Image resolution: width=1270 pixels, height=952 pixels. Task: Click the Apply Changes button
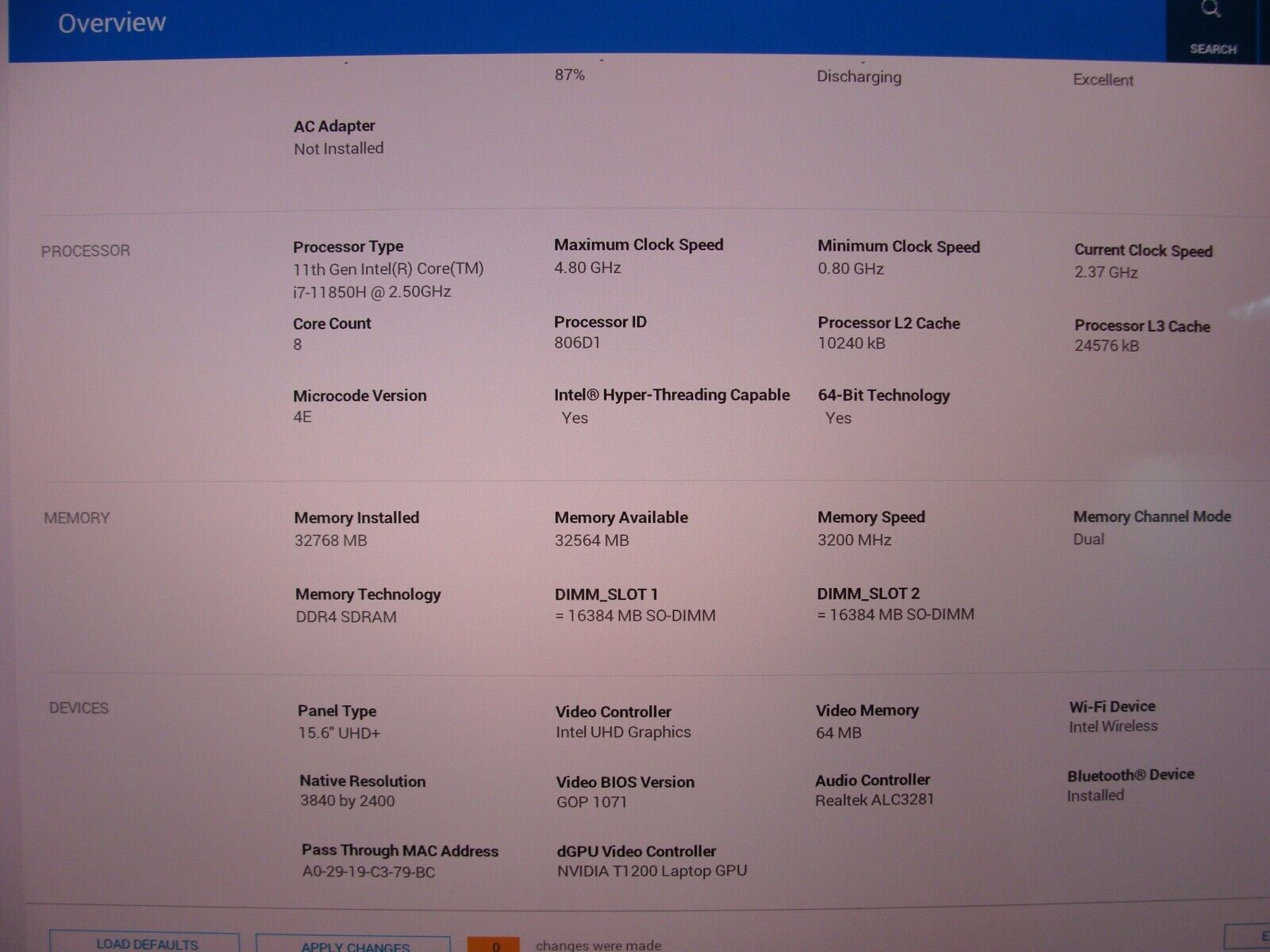(353, 944)
